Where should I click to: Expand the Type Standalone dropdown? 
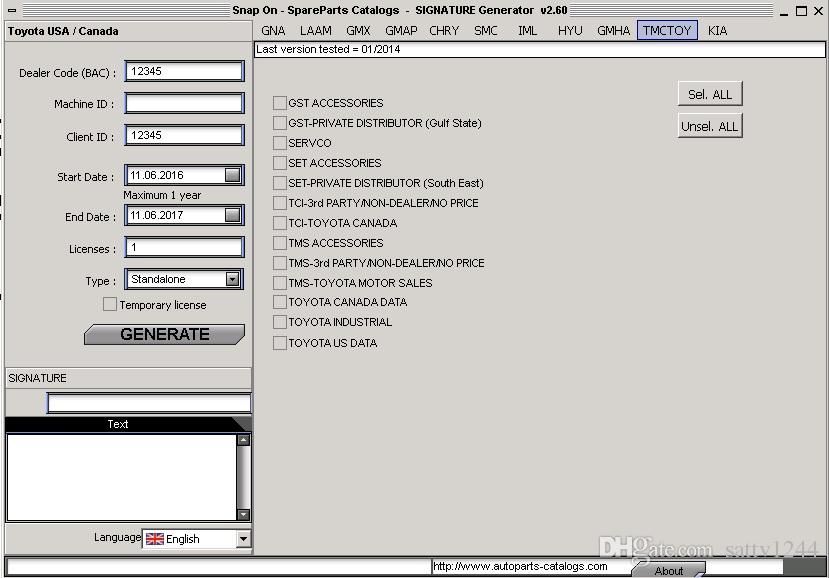point(232,279)
